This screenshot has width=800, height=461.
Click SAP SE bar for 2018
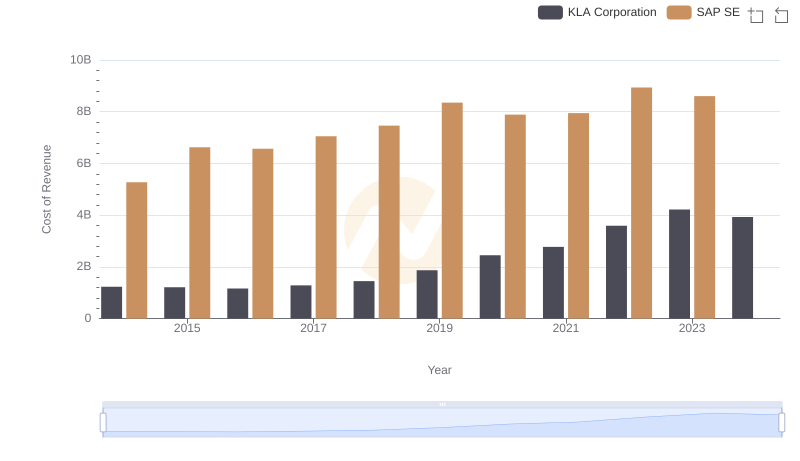[389, 222]
